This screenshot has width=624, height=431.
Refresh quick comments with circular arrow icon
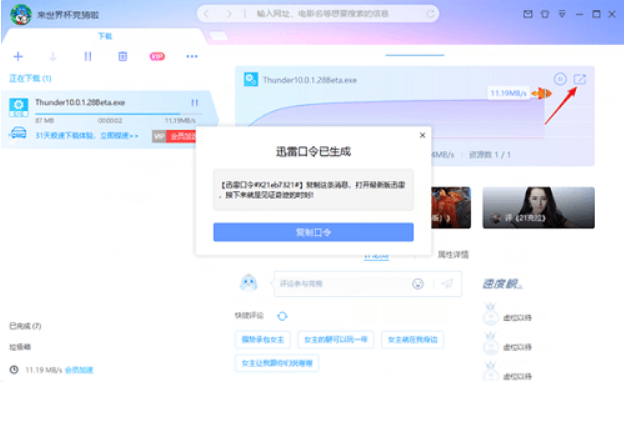point(282,316)
